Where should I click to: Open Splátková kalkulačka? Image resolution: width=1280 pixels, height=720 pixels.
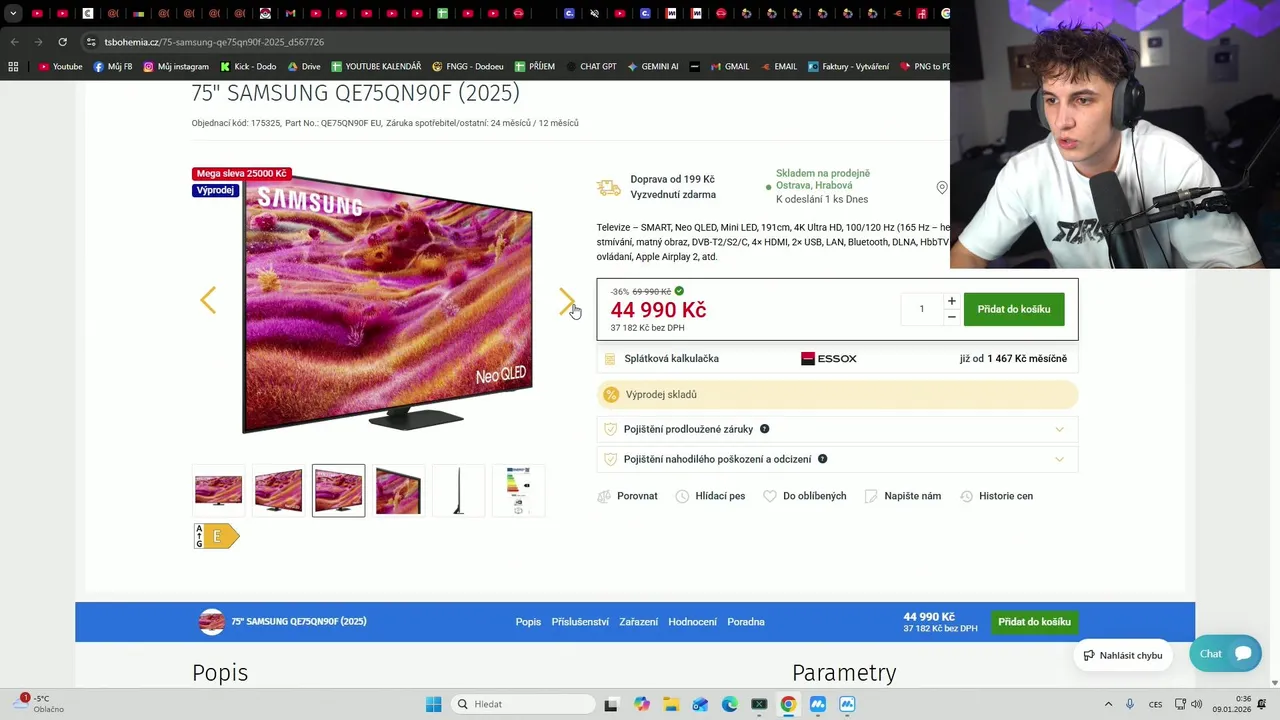(671, 359)
